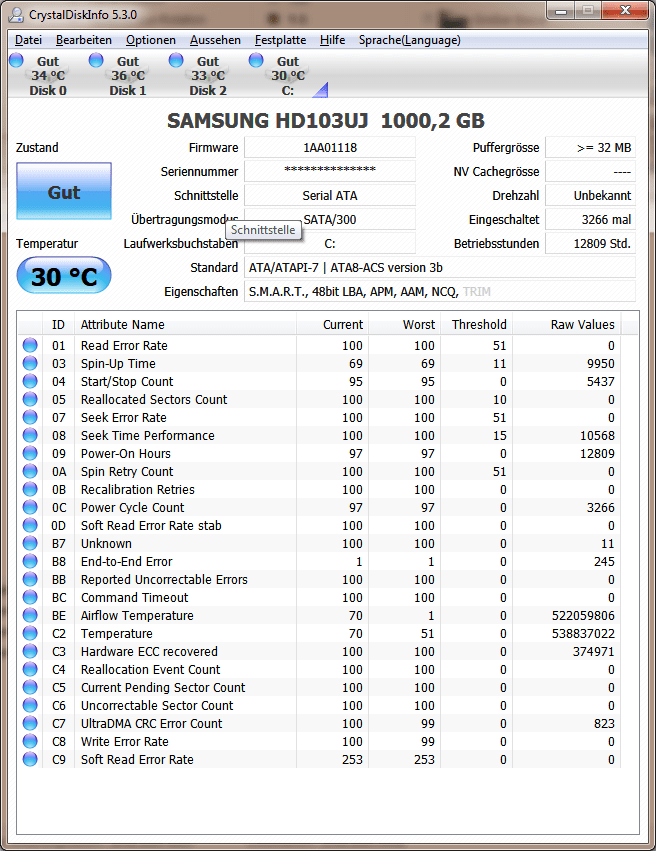Open the Bearbeiten menu
This screenshot has height=851, width=656.
click(x=84, y=40)
